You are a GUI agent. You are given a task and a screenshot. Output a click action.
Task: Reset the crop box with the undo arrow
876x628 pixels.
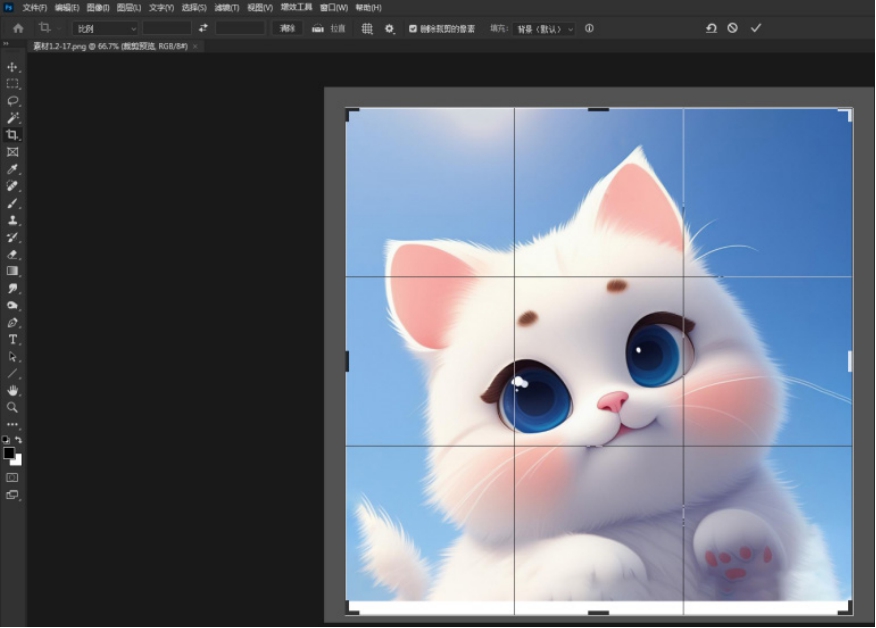coord(711,28)
